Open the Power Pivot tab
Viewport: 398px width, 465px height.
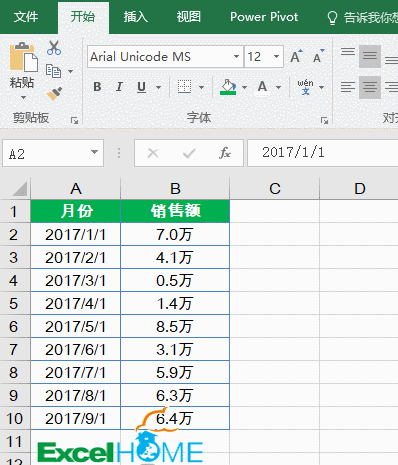click(264, 17)
